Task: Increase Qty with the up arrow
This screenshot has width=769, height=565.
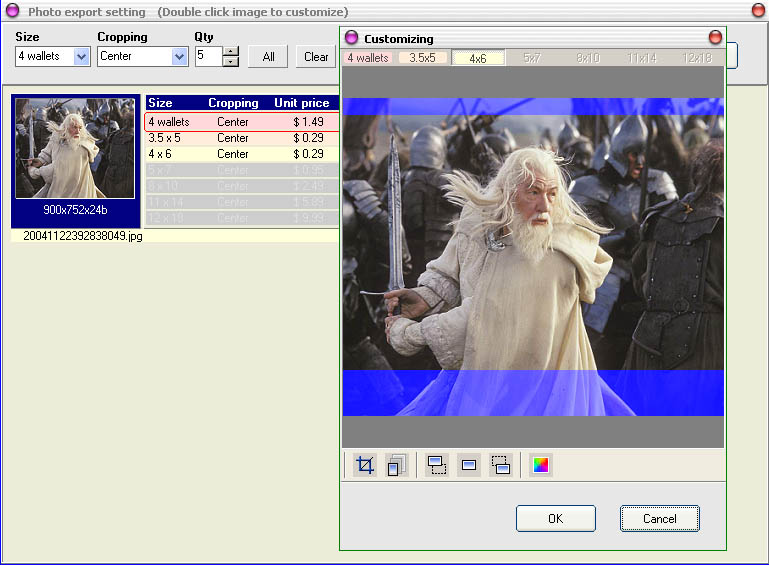Action: [x=231, y=51]
